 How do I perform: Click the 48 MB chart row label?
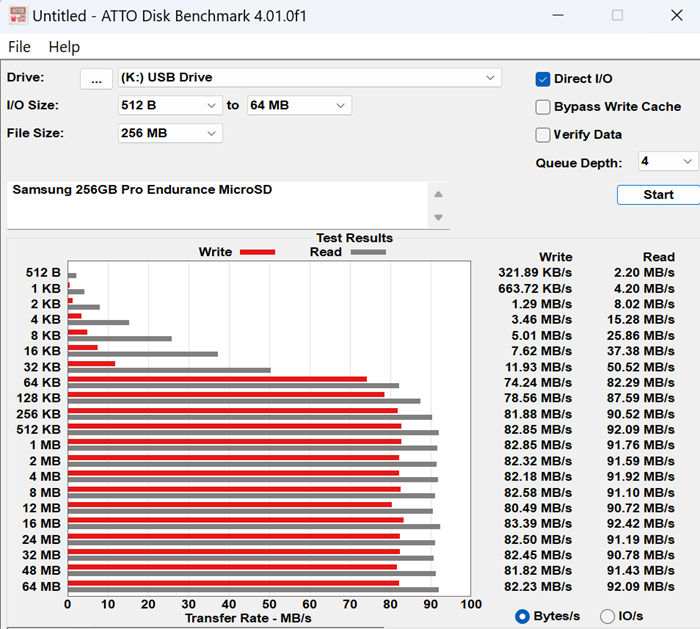(x=41, y=571)
